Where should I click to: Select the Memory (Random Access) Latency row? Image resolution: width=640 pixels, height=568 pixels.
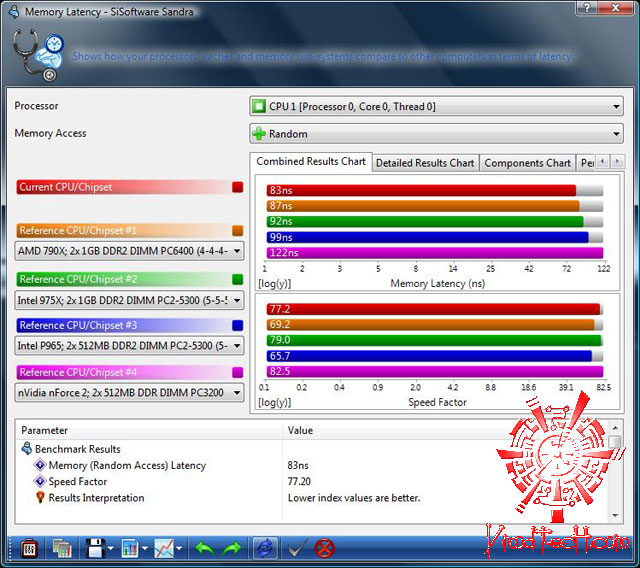(312, 465)
